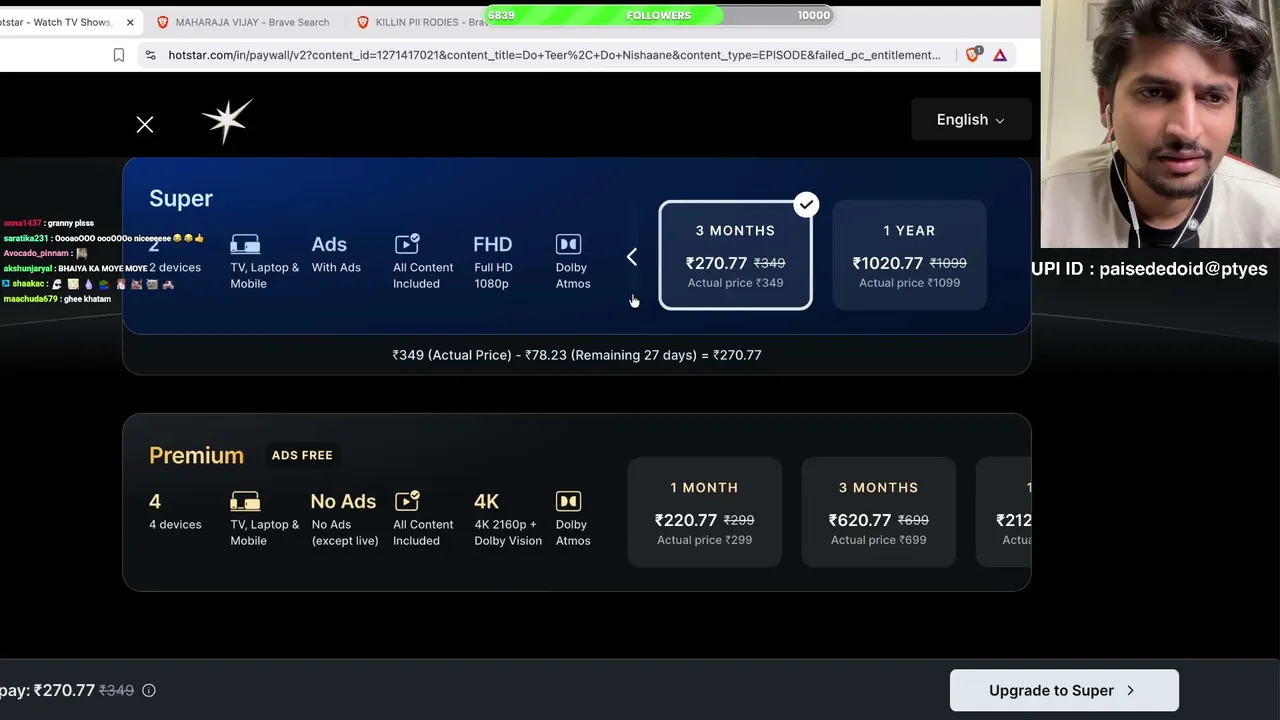Viewport: 1280px width, 720px height.
Task: Close the Hotstar paywall with the X icon
Action: pyautogui.click(x=145, y=124)
